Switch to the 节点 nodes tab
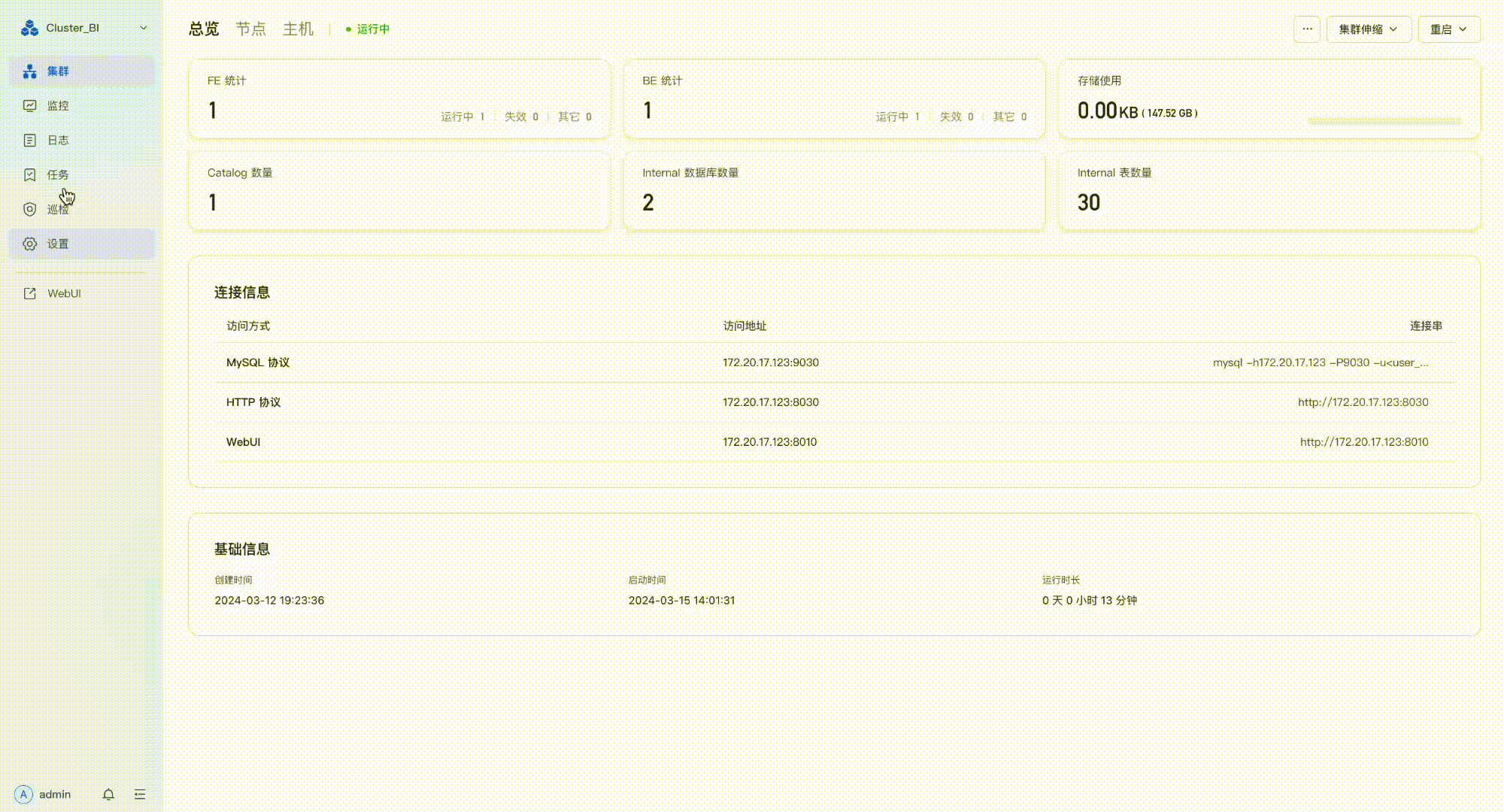 (250, 29)
